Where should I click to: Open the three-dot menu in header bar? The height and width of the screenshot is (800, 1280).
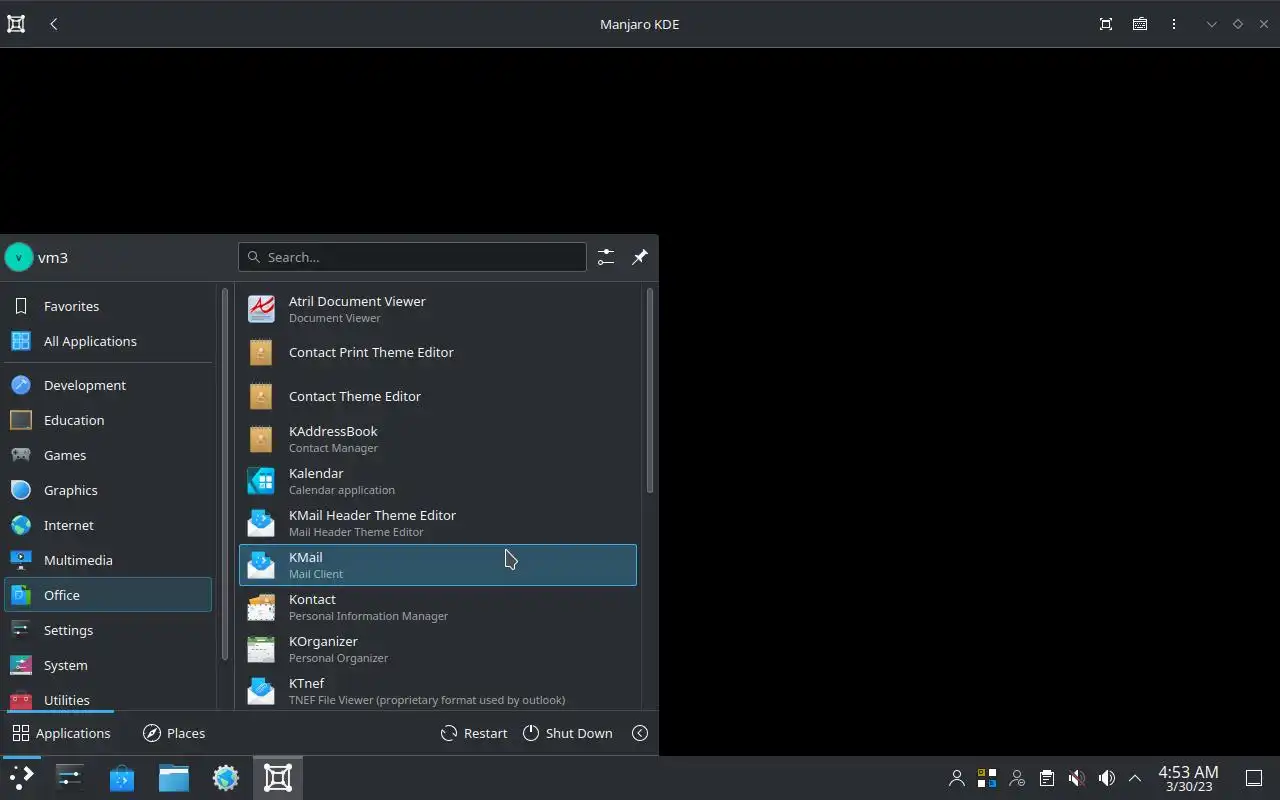pos(1174,24)
